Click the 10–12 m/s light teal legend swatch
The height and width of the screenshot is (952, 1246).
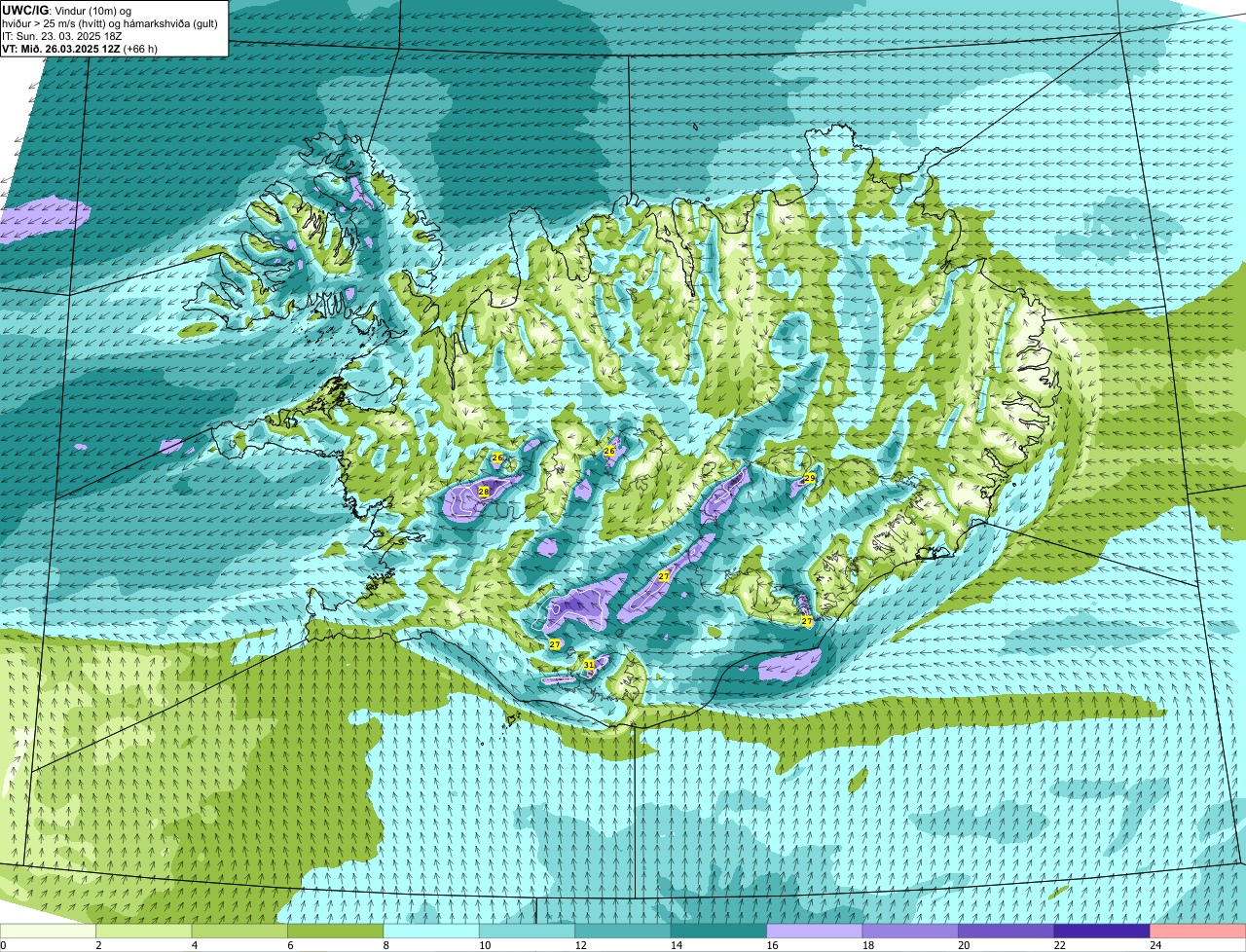[x=528, y=931]
